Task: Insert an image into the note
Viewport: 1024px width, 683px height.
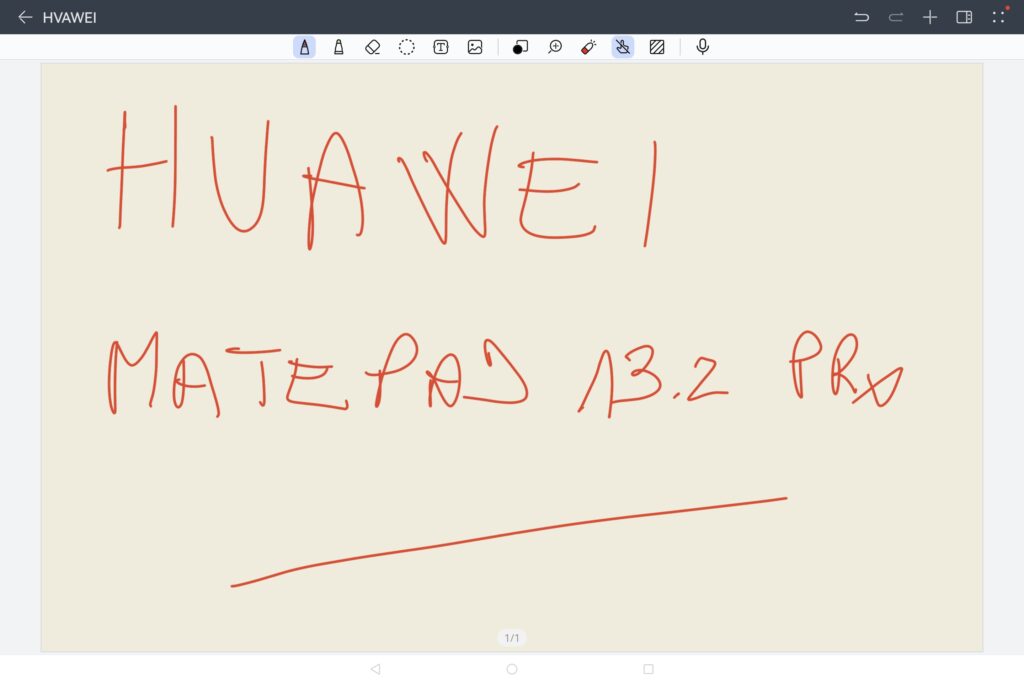Action: (475, 47)
